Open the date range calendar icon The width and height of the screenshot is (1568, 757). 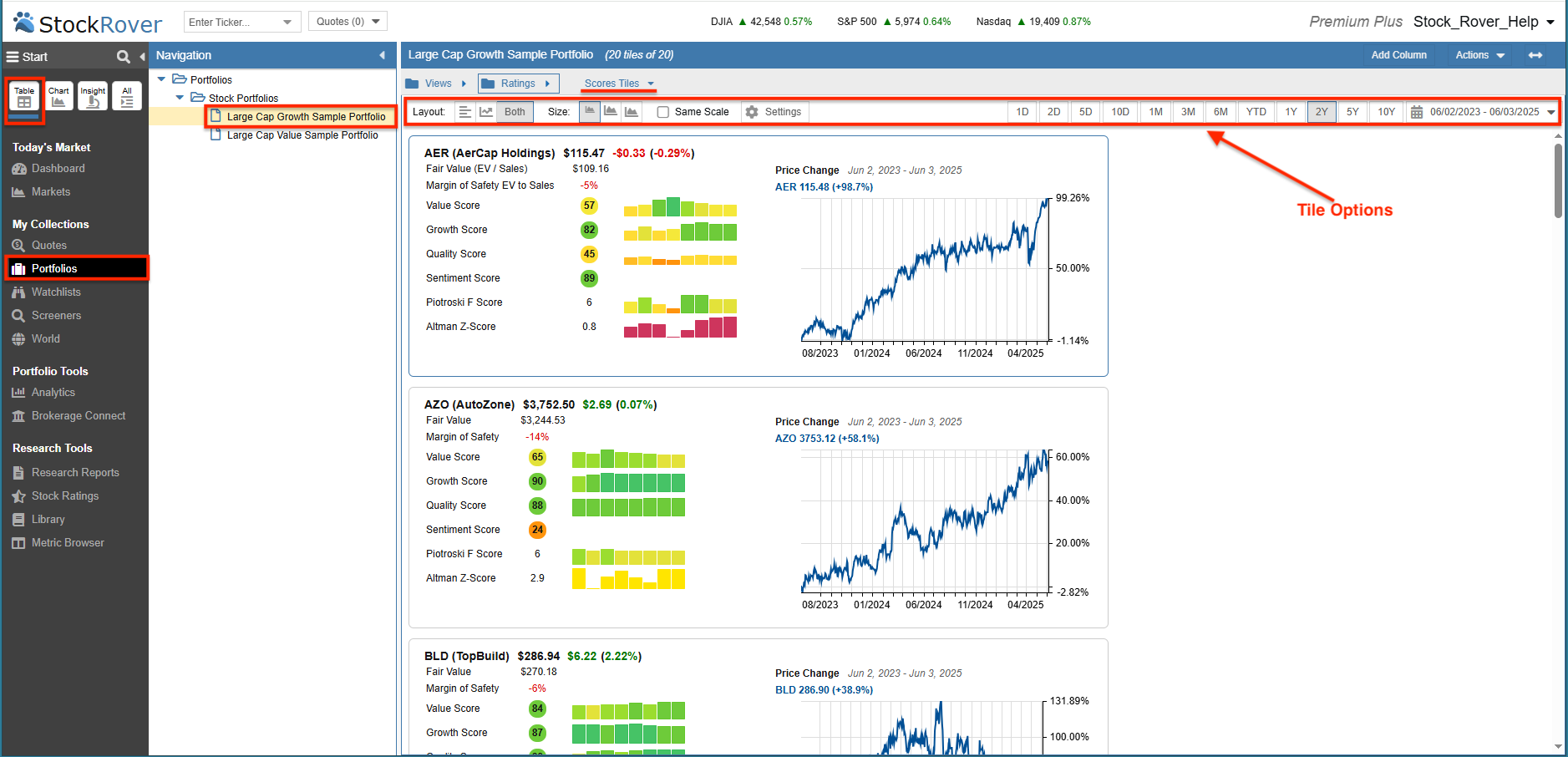1417,112
